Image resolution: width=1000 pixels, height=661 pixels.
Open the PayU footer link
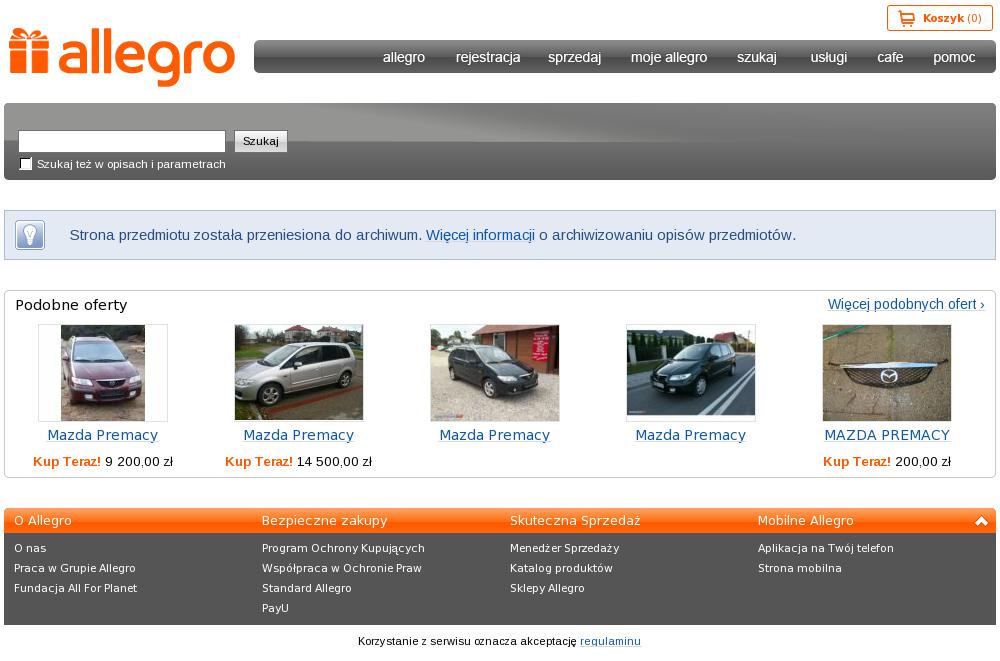click(x=276, y=608)
